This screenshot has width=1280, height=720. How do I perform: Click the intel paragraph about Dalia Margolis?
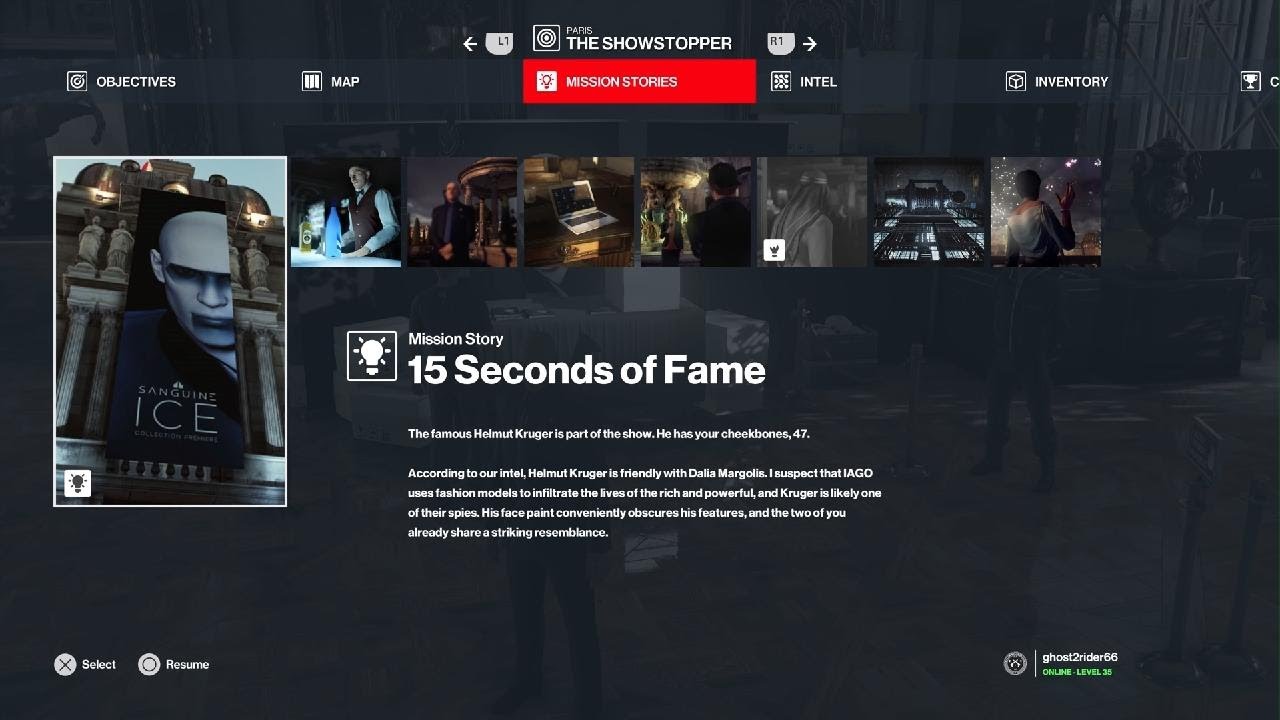click(645, 503)
